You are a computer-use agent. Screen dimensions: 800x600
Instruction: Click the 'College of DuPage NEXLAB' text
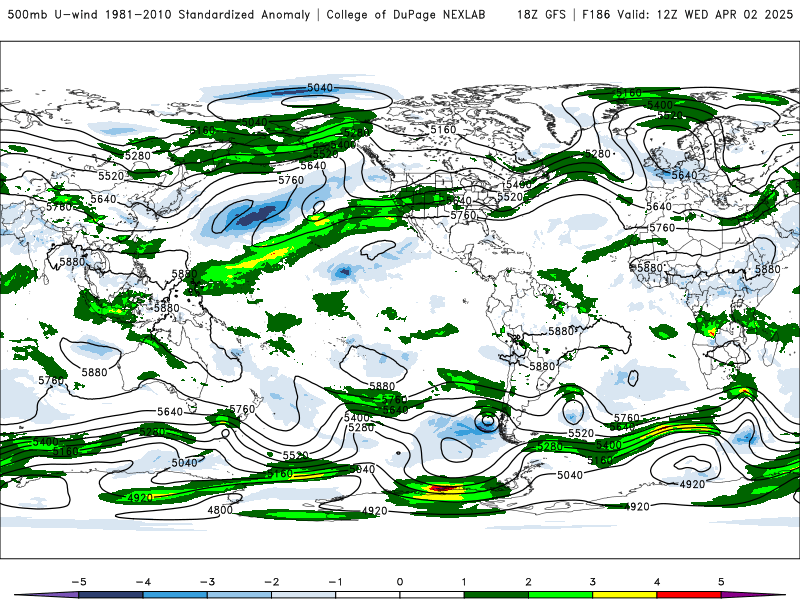tap(406, 15)
